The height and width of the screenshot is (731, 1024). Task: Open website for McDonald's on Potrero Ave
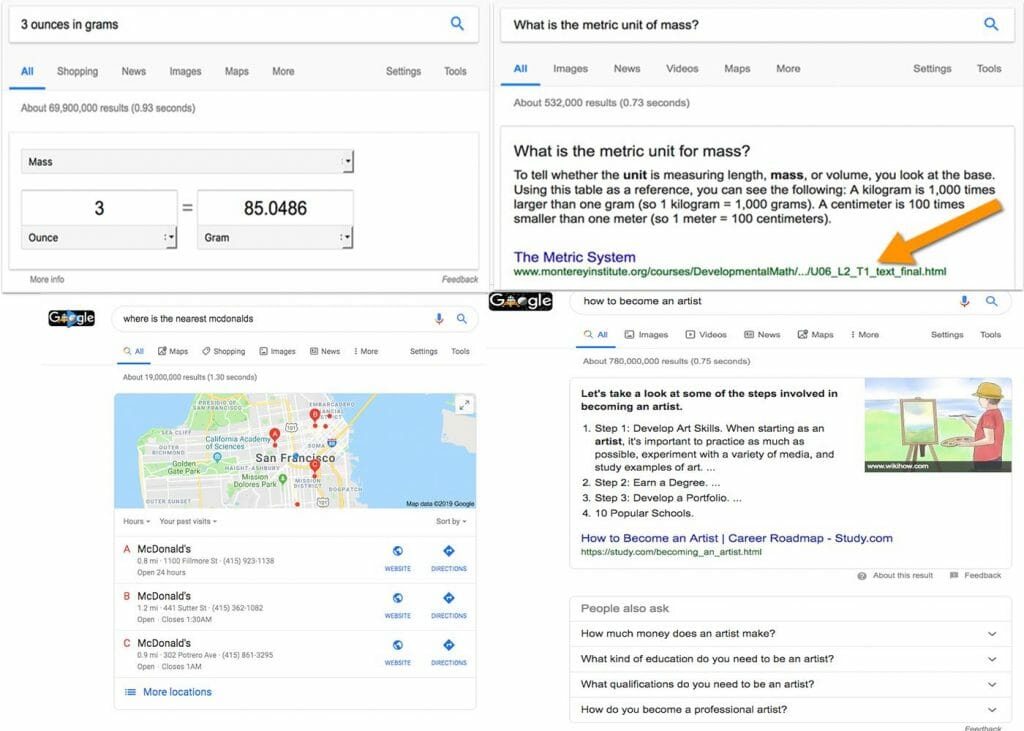[398, 651]
